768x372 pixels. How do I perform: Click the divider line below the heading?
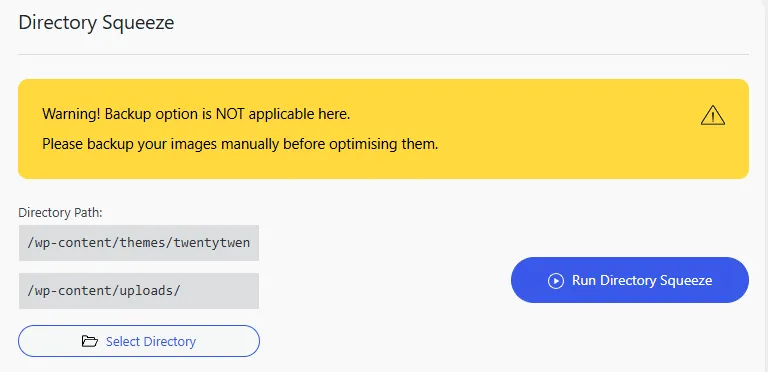pos(384,54)
